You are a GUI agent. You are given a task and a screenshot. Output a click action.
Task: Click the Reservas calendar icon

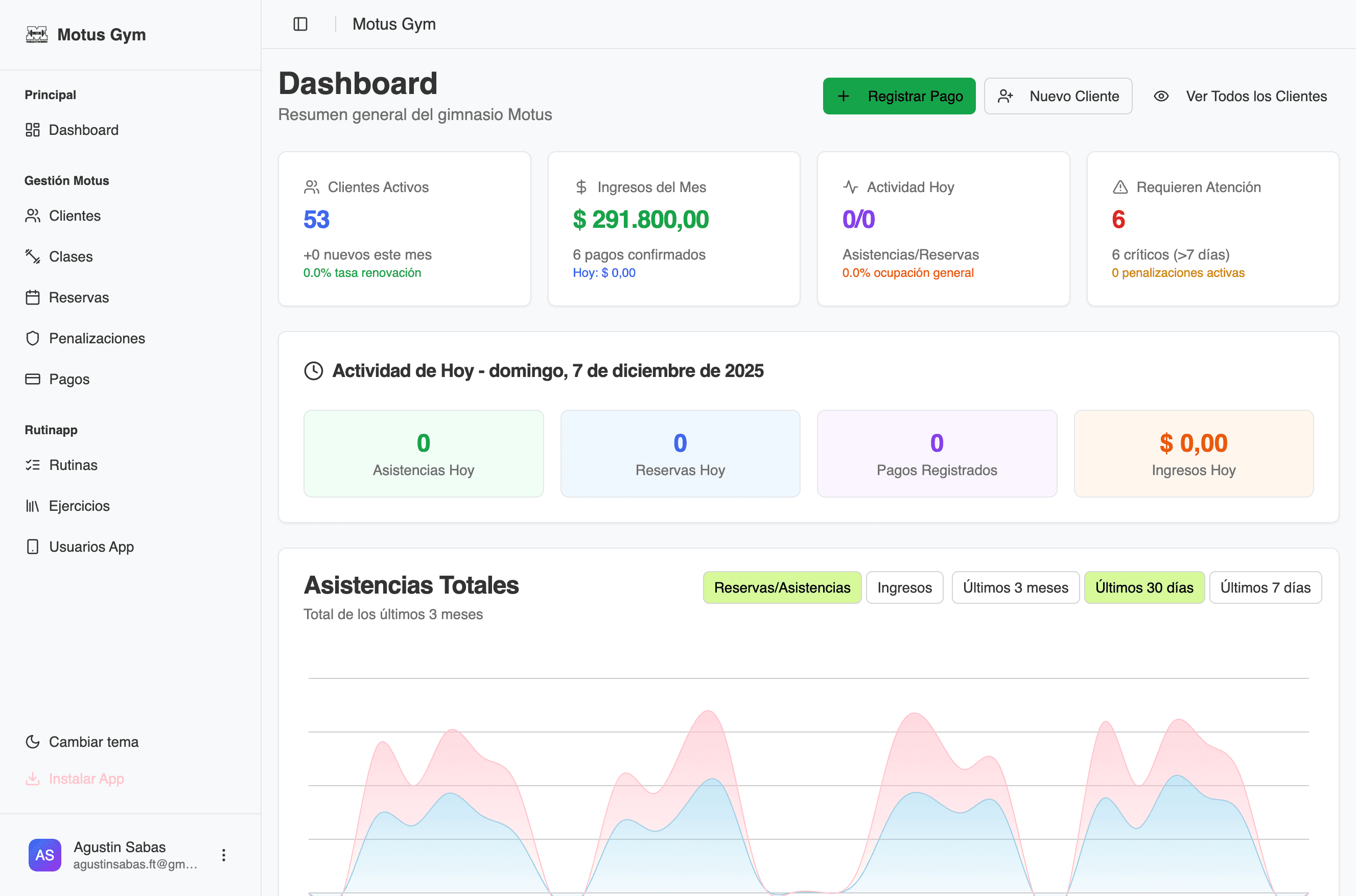[33, 297]
